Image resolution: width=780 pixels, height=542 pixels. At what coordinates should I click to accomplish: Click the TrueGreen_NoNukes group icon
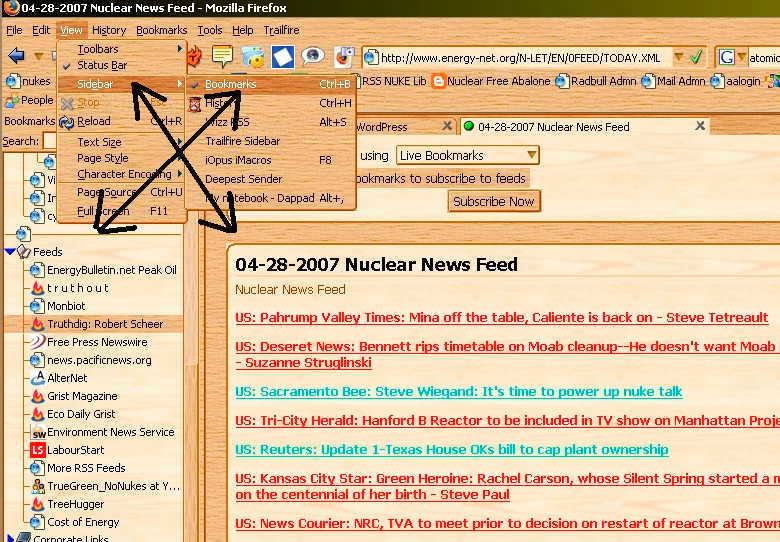point(37,486)
